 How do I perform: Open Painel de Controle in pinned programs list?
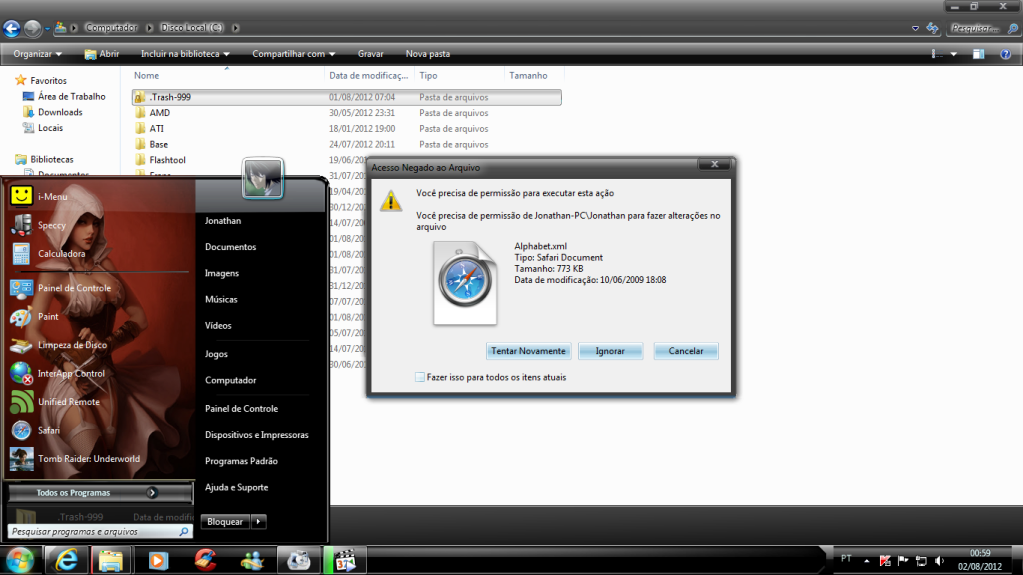(x=74, y=288)
